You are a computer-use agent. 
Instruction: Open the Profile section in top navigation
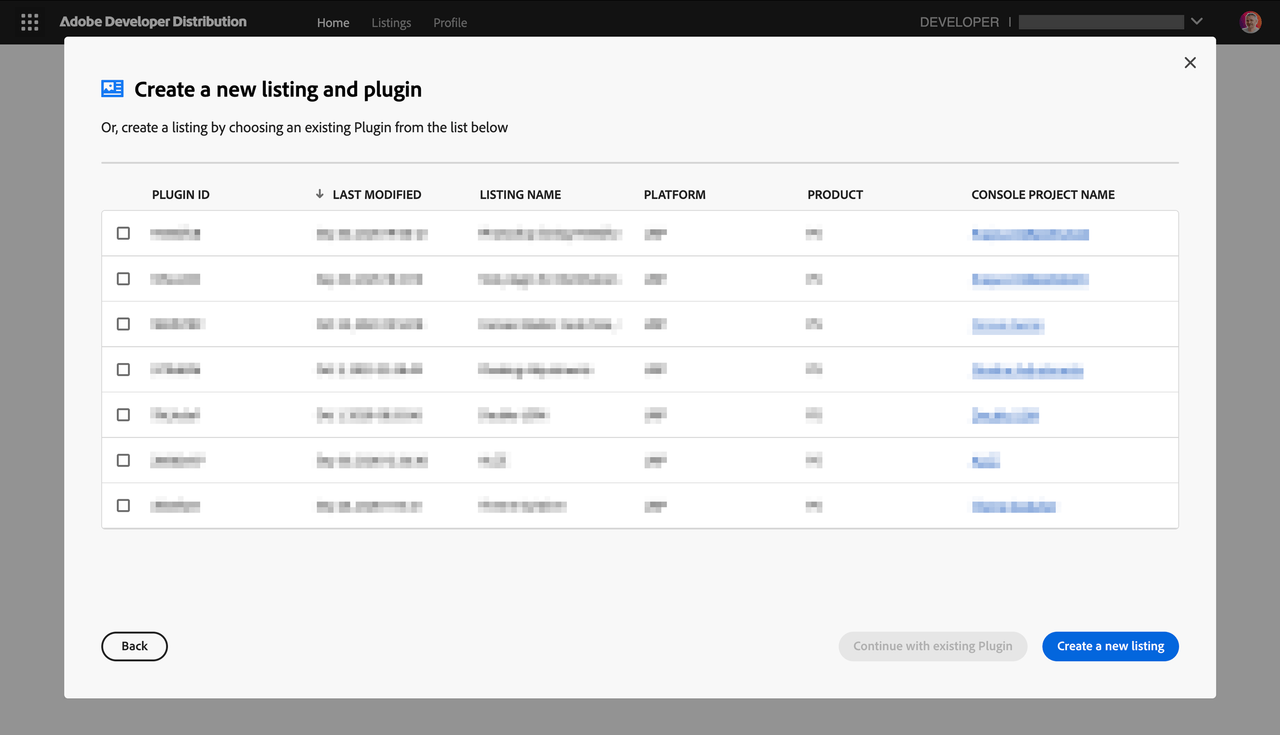click(x=450, y=22)
